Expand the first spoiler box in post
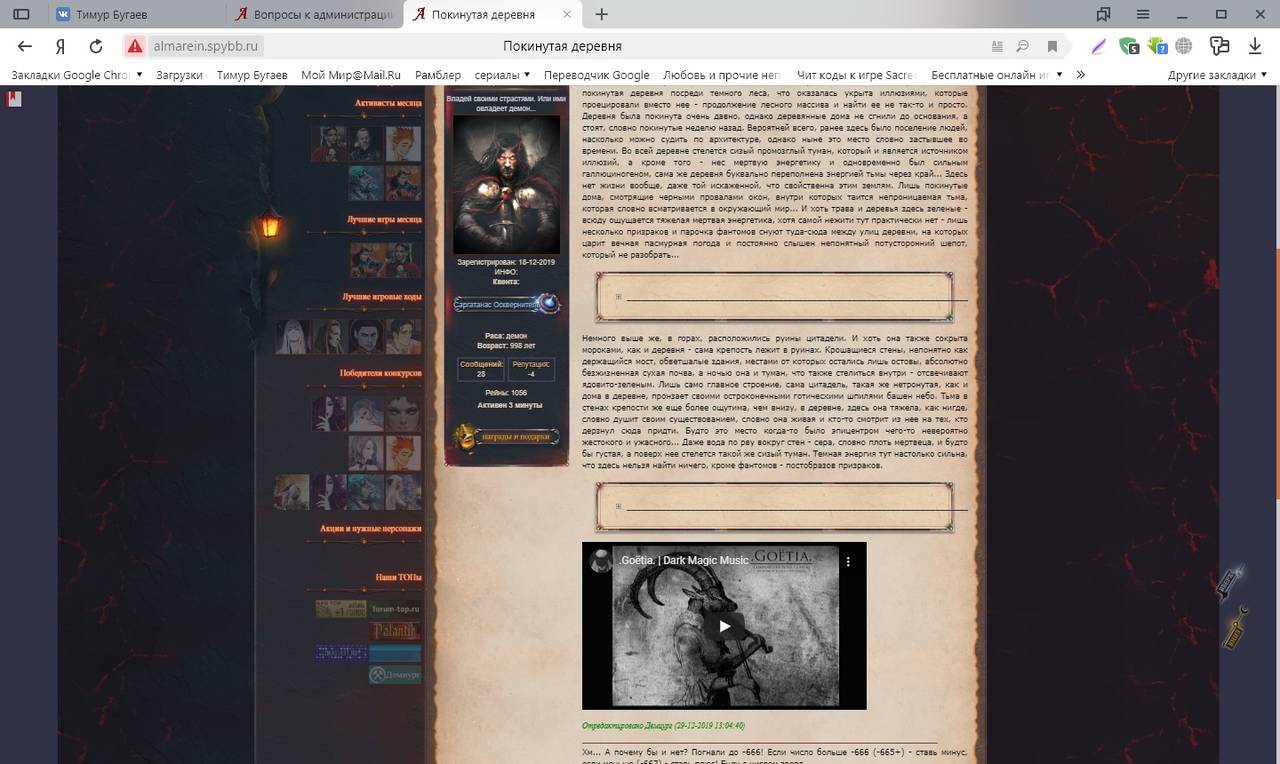 (x=619, y=297)
